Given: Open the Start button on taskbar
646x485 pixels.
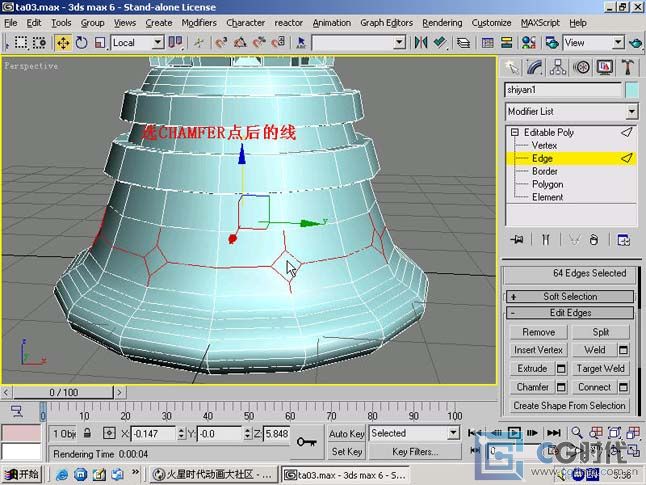Looking at the screenshot, I should pyautogui.click(x=22, y=475).
